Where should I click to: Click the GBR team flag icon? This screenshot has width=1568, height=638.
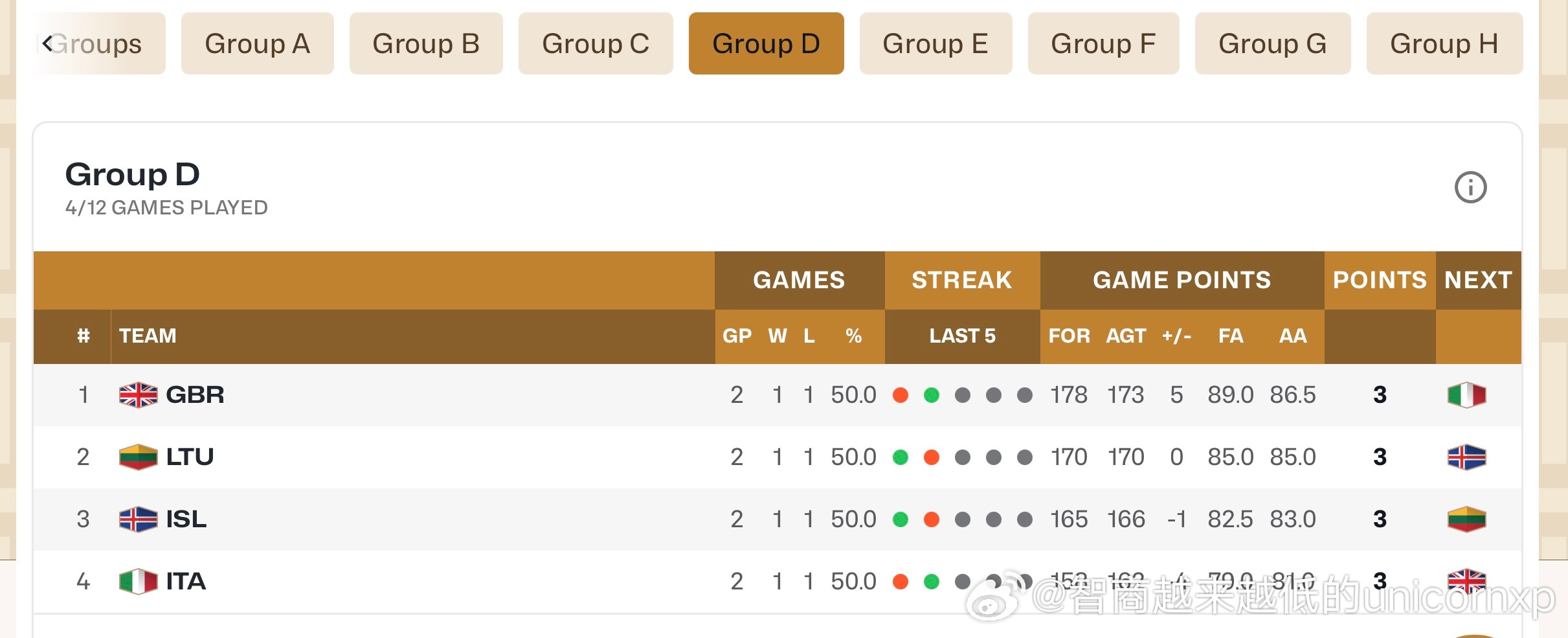point(138,395)
